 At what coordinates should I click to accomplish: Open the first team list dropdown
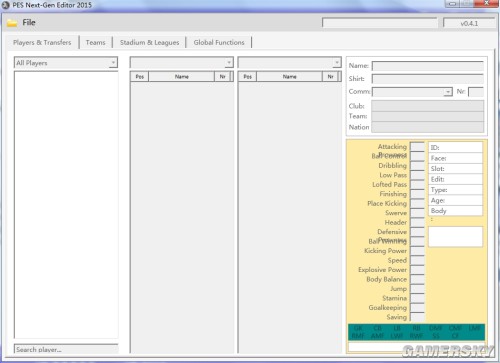click(x=182, y=62)
